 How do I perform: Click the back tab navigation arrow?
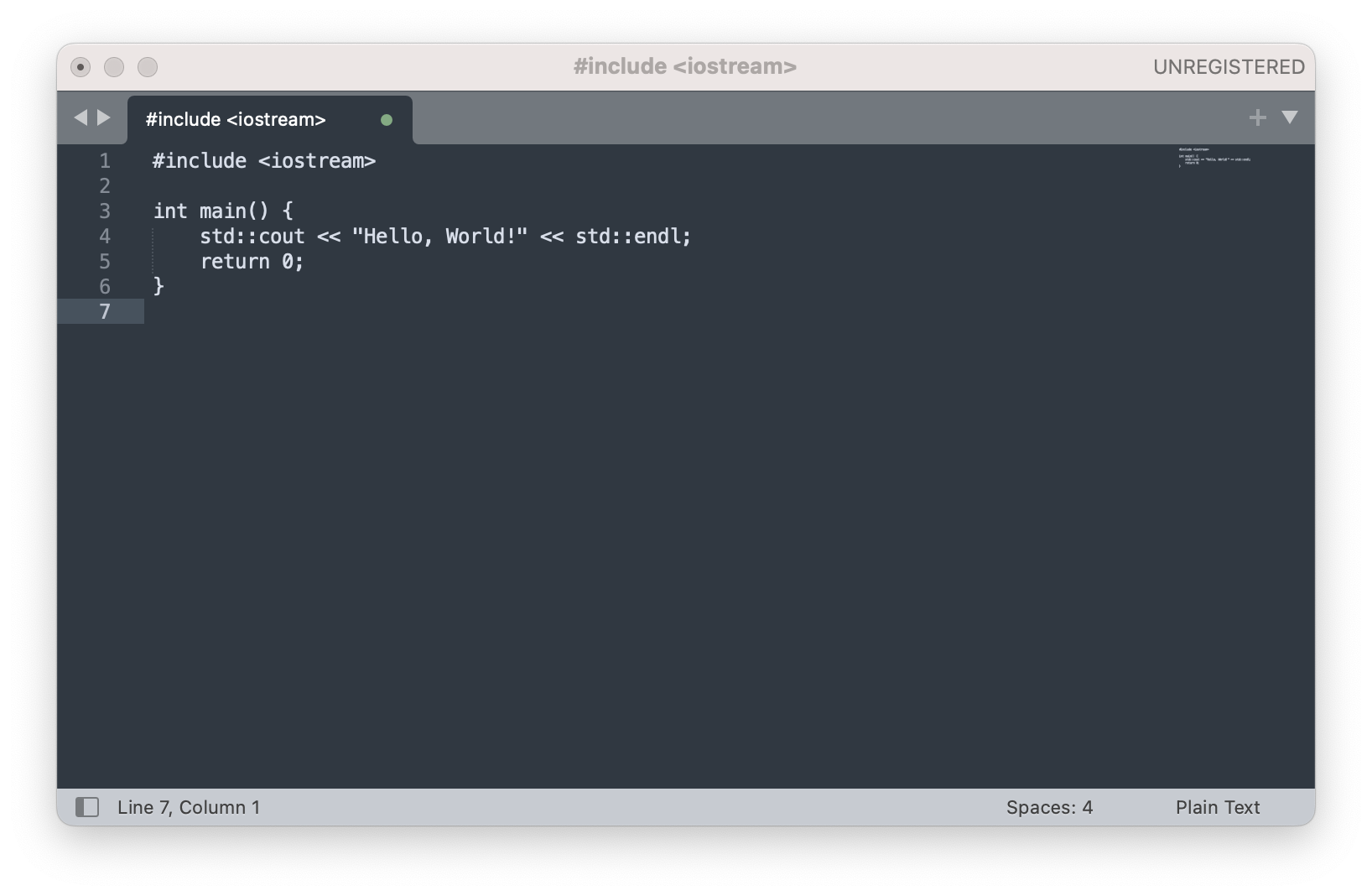point(80,117)
